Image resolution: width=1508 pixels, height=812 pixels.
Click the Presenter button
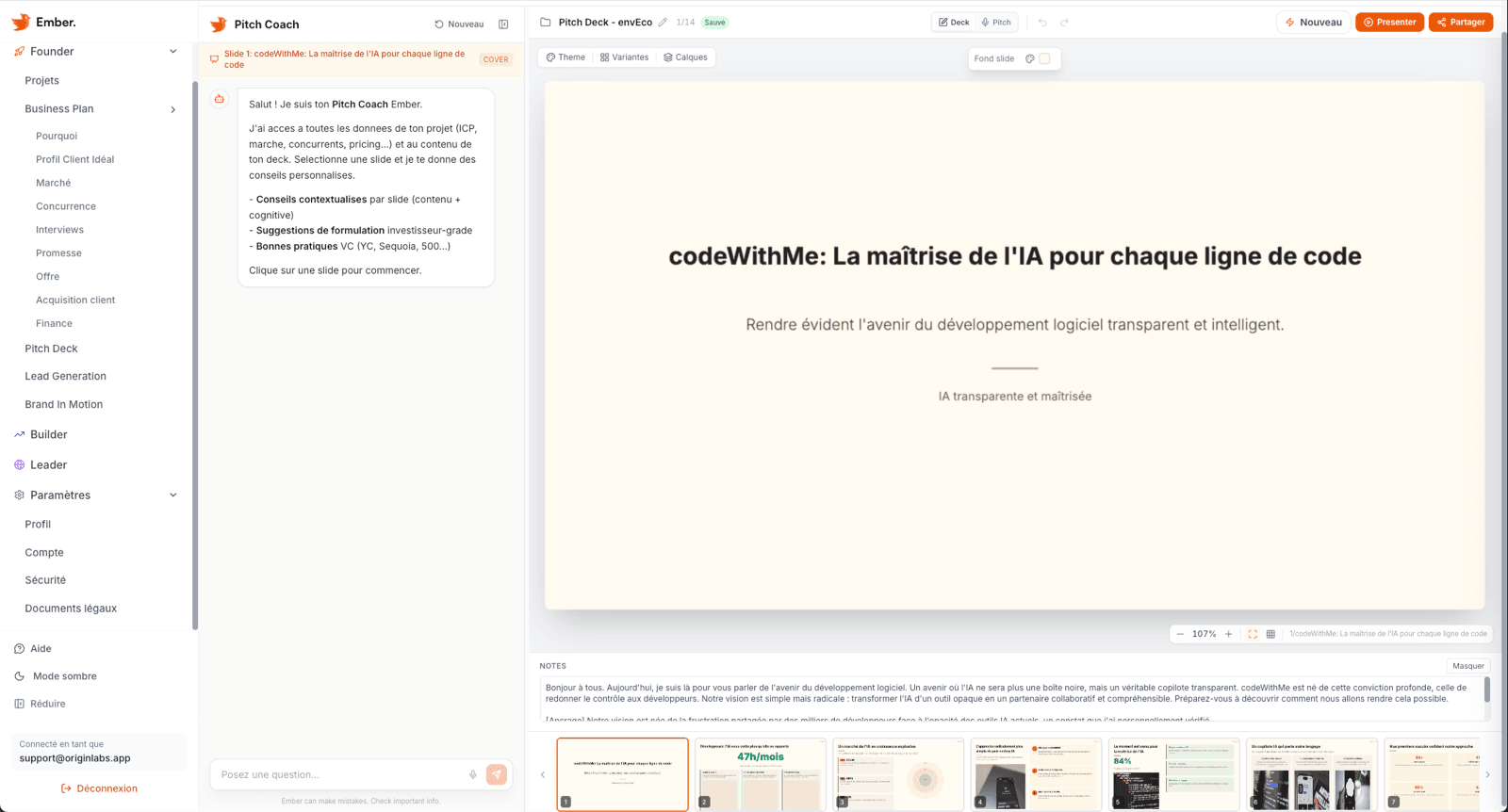(1389, 22)
